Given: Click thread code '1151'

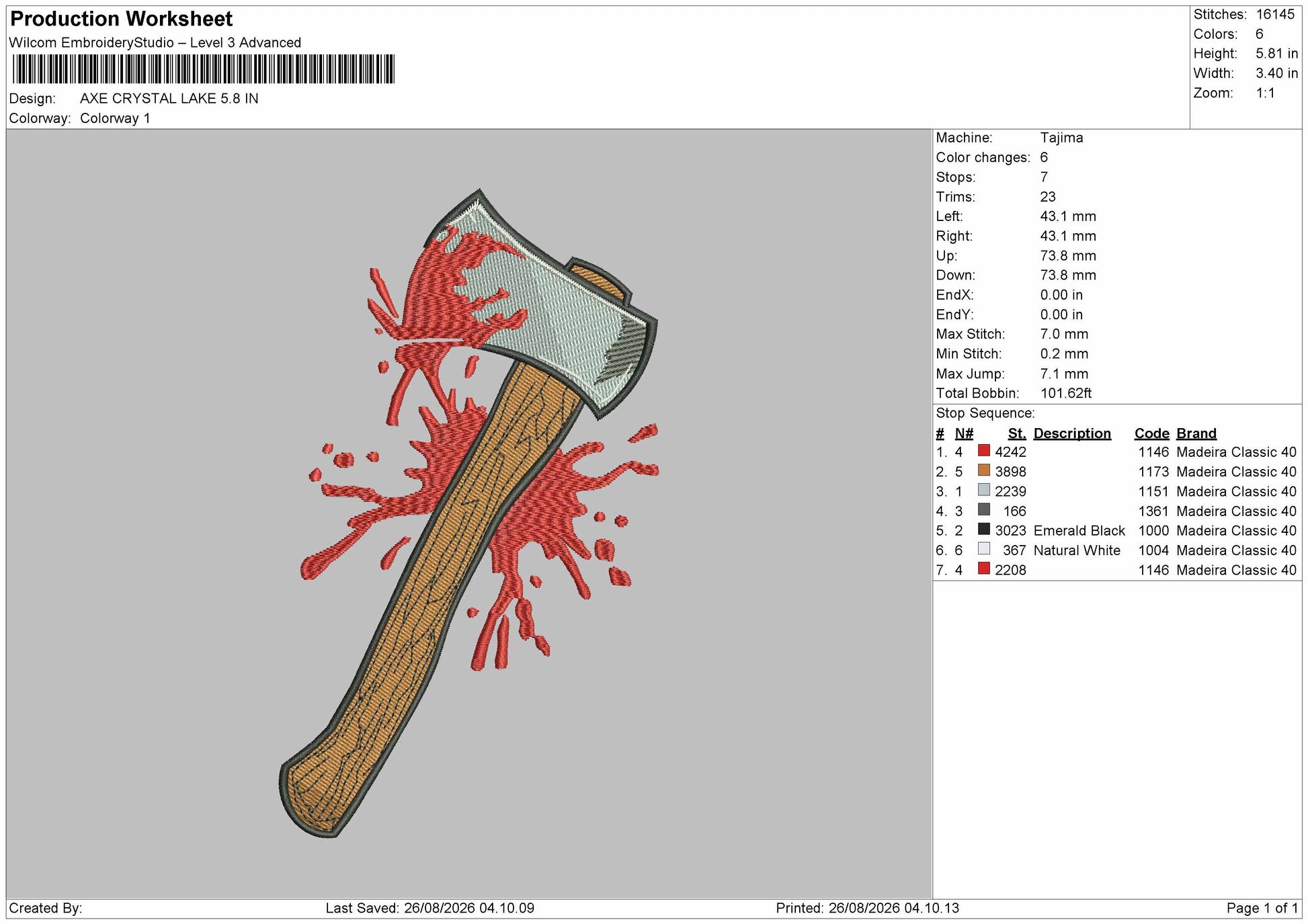Looking at the screenshot, I should coord(1154,492).
